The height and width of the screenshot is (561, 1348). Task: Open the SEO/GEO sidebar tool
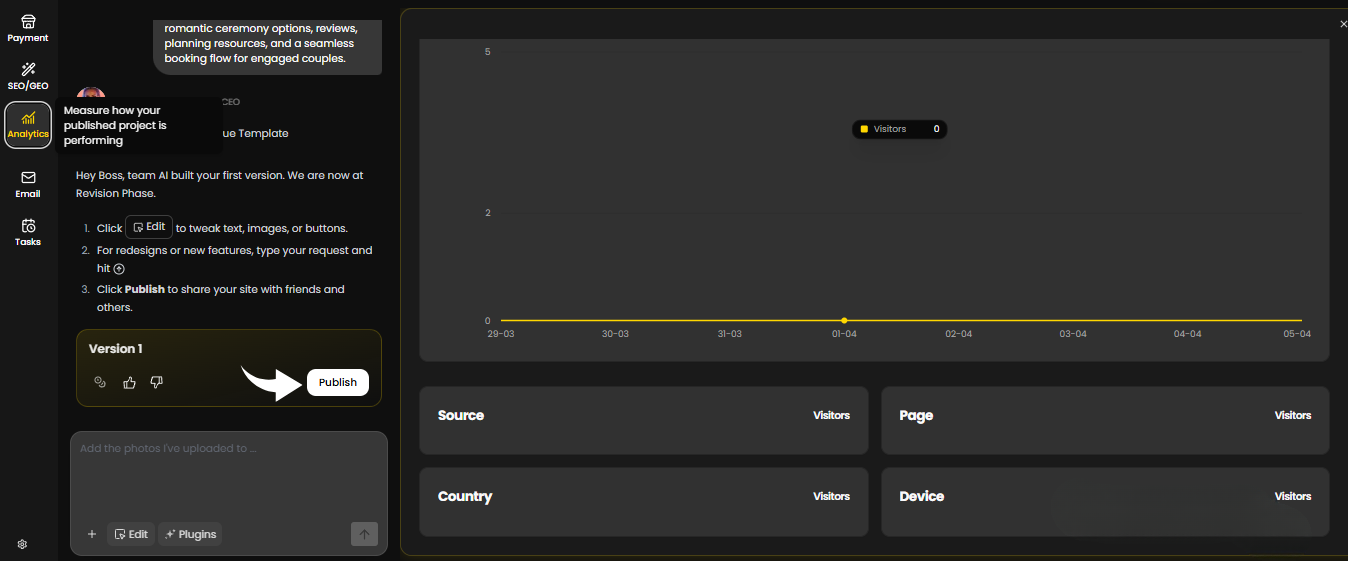(x=28, y=76)
